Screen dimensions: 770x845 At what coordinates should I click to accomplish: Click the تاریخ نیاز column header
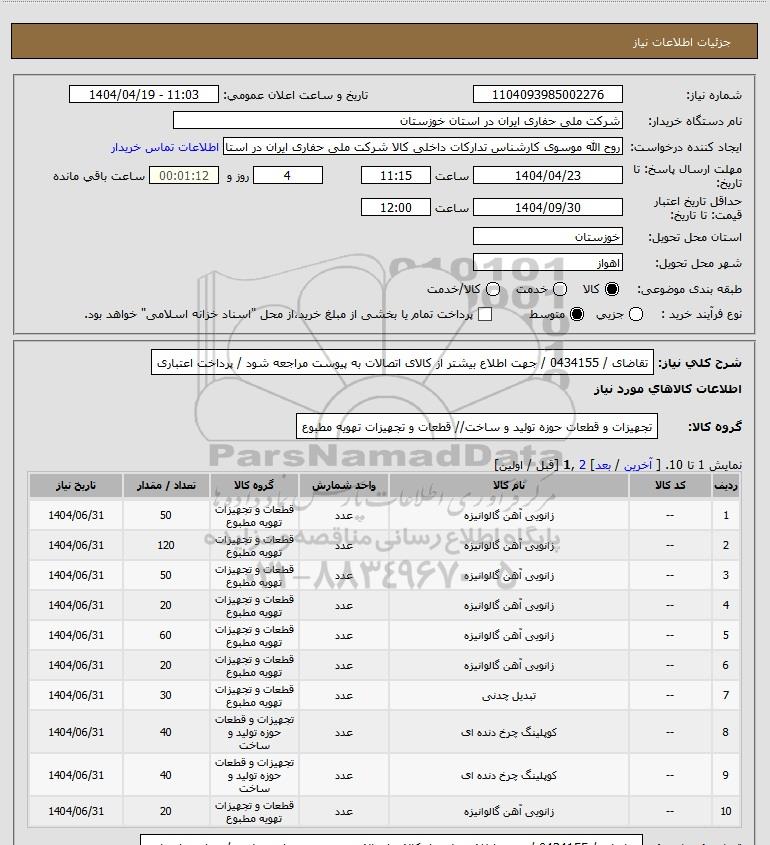tap(75, 486)
